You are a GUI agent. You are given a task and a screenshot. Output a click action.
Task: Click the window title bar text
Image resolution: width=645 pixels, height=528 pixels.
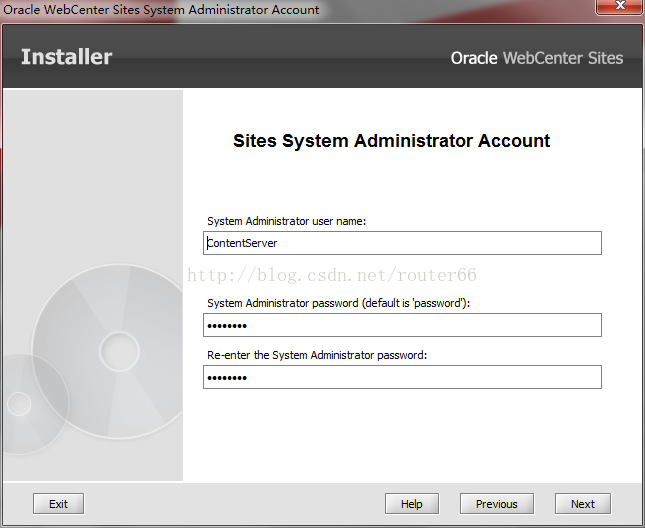pyautogui.click(x=161, y=9)
